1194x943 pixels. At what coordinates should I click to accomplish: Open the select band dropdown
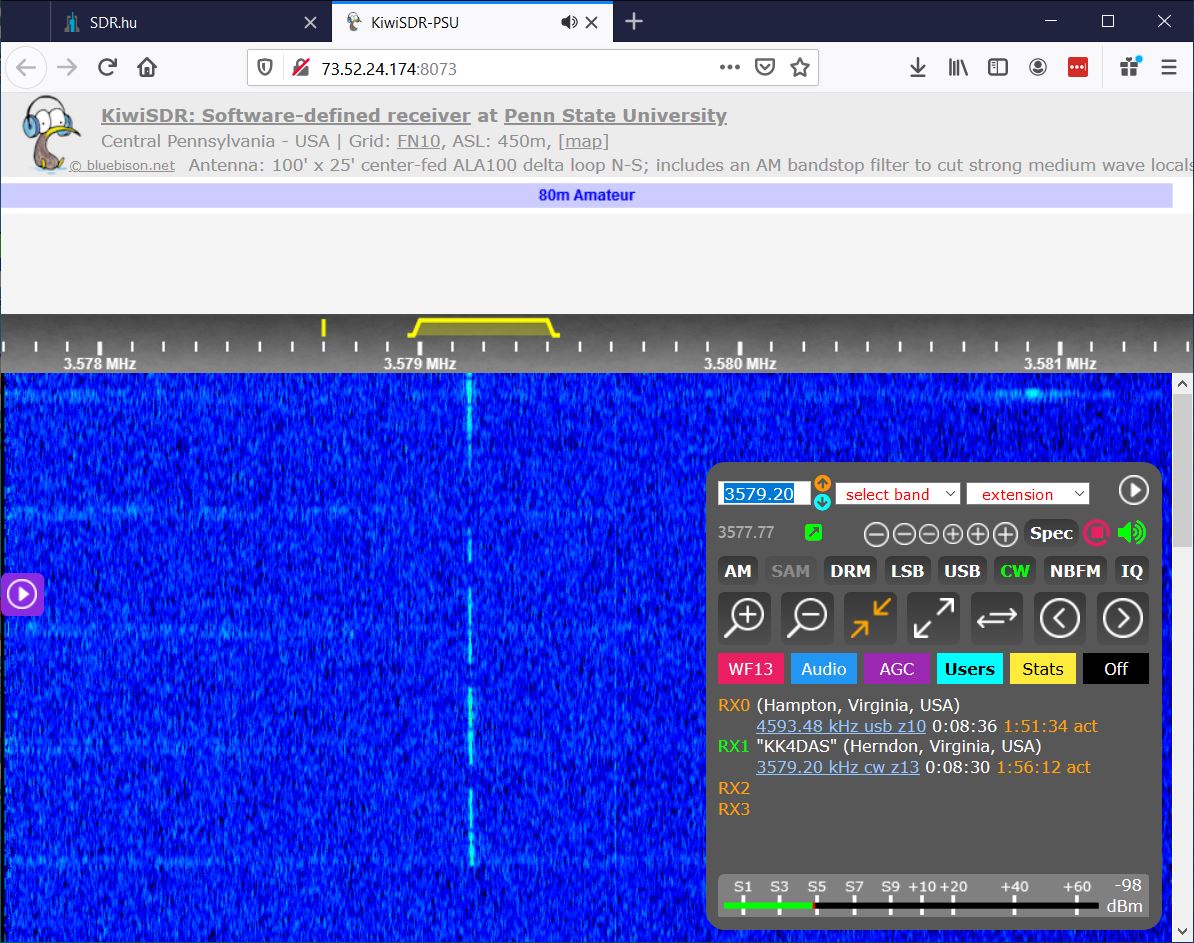897,493
